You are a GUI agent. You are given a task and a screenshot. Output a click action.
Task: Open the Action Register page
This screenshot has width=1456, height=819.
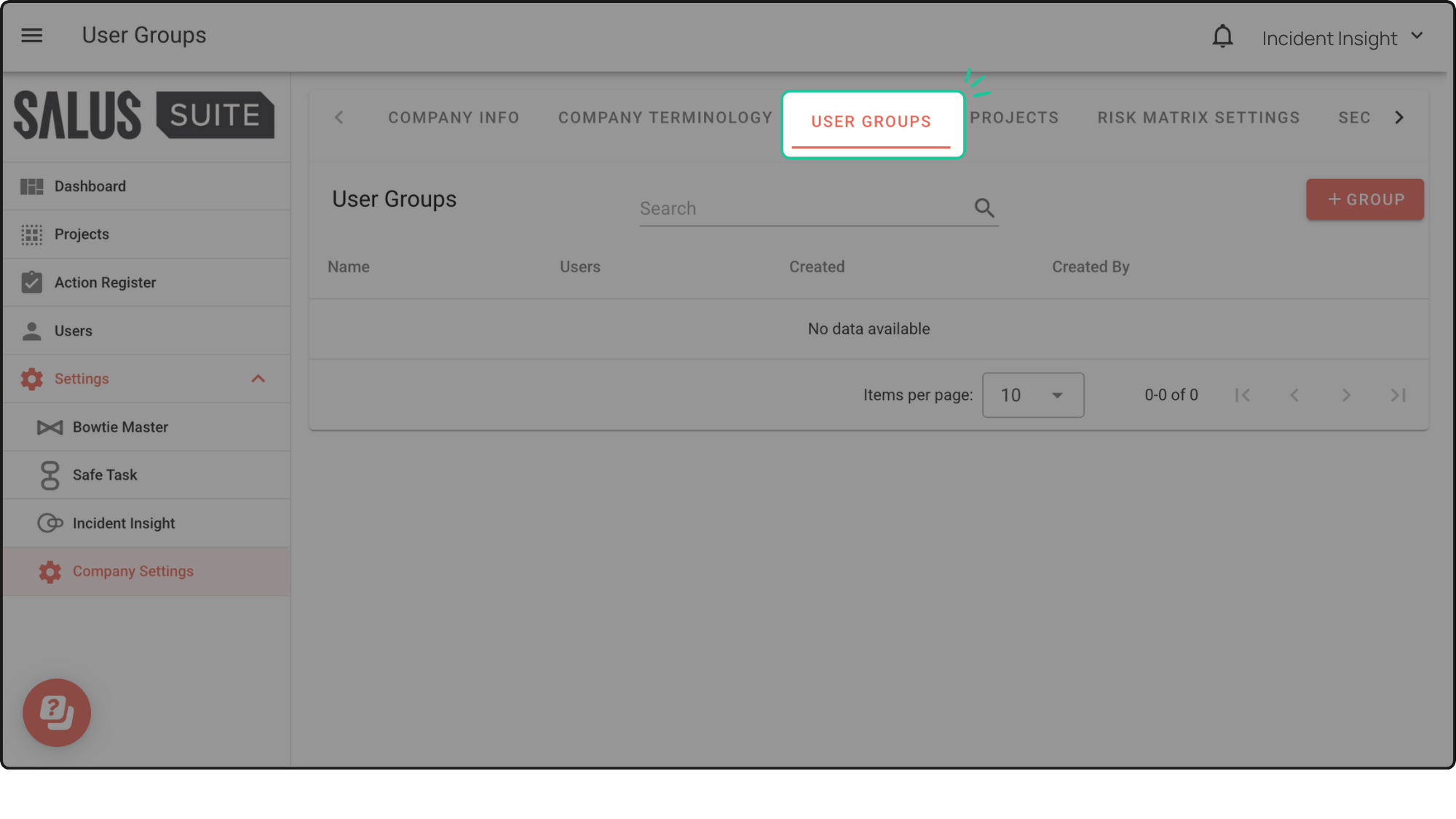(x=105, y=282)
